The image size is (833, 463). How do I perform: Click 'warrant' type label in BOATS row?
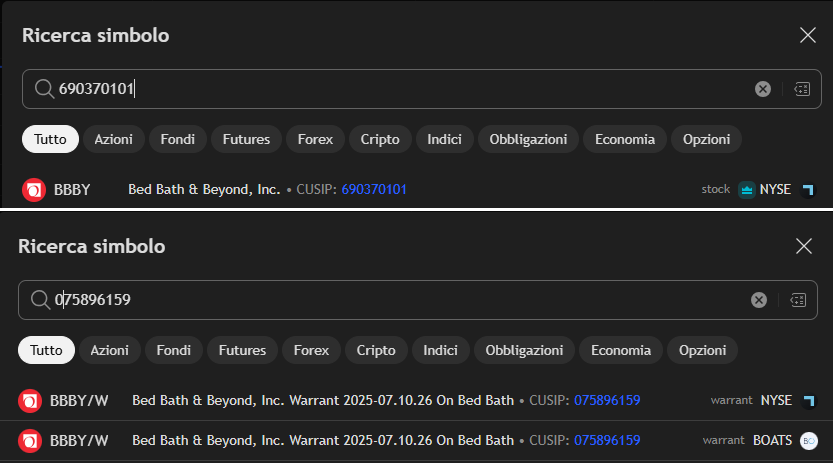pyautogui.click(x=724, y=441)
